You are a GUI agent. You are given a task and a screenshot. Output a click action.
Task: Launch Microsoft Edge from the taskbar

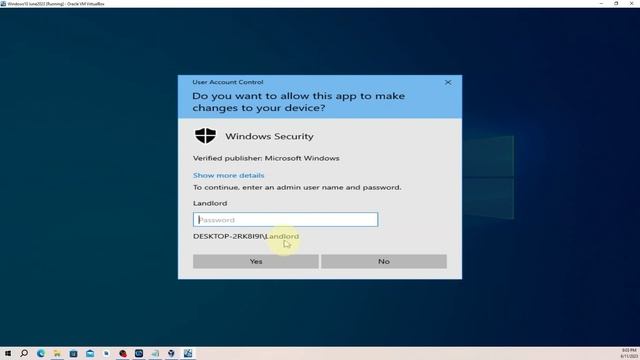pyautogui.click(x=40, y=353)
